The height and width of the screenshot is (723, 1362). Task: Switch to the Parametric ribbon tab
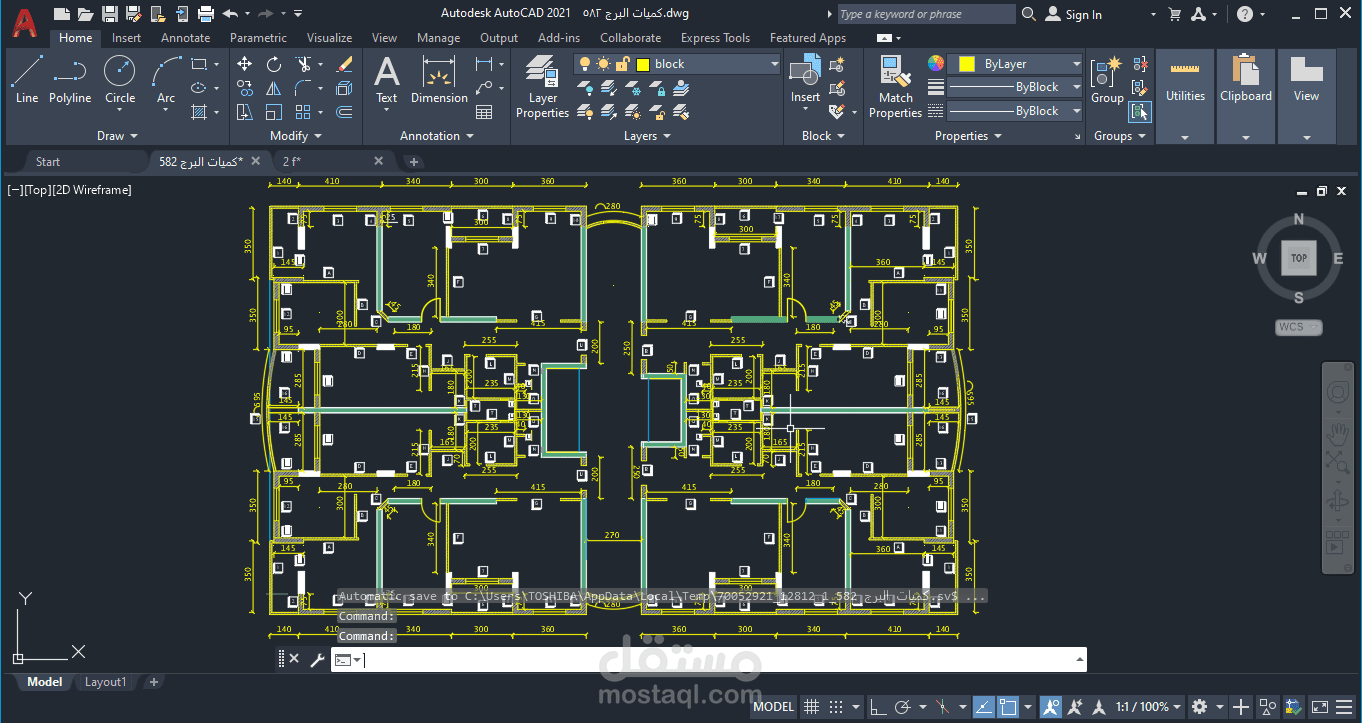258,38
